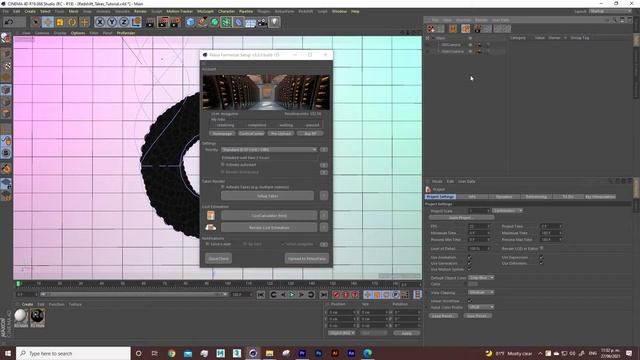Toggle Z axis lock
640x360 pixels.
point(124,22)
